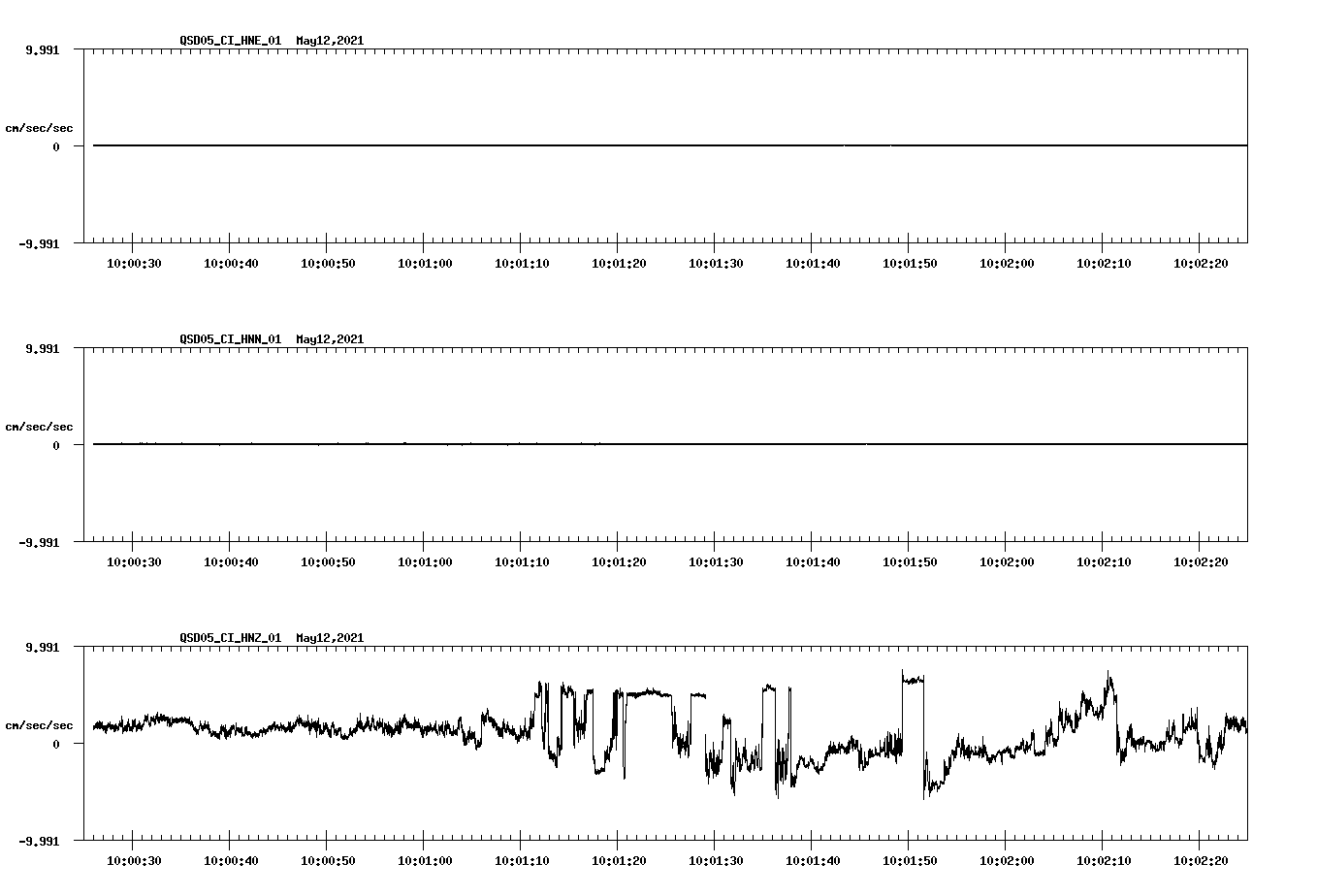The height and width of the screenshot is (896, 1317).
Task: Pick 10:02:20 time label under HNZ plot
Action: click(1201, 861)
